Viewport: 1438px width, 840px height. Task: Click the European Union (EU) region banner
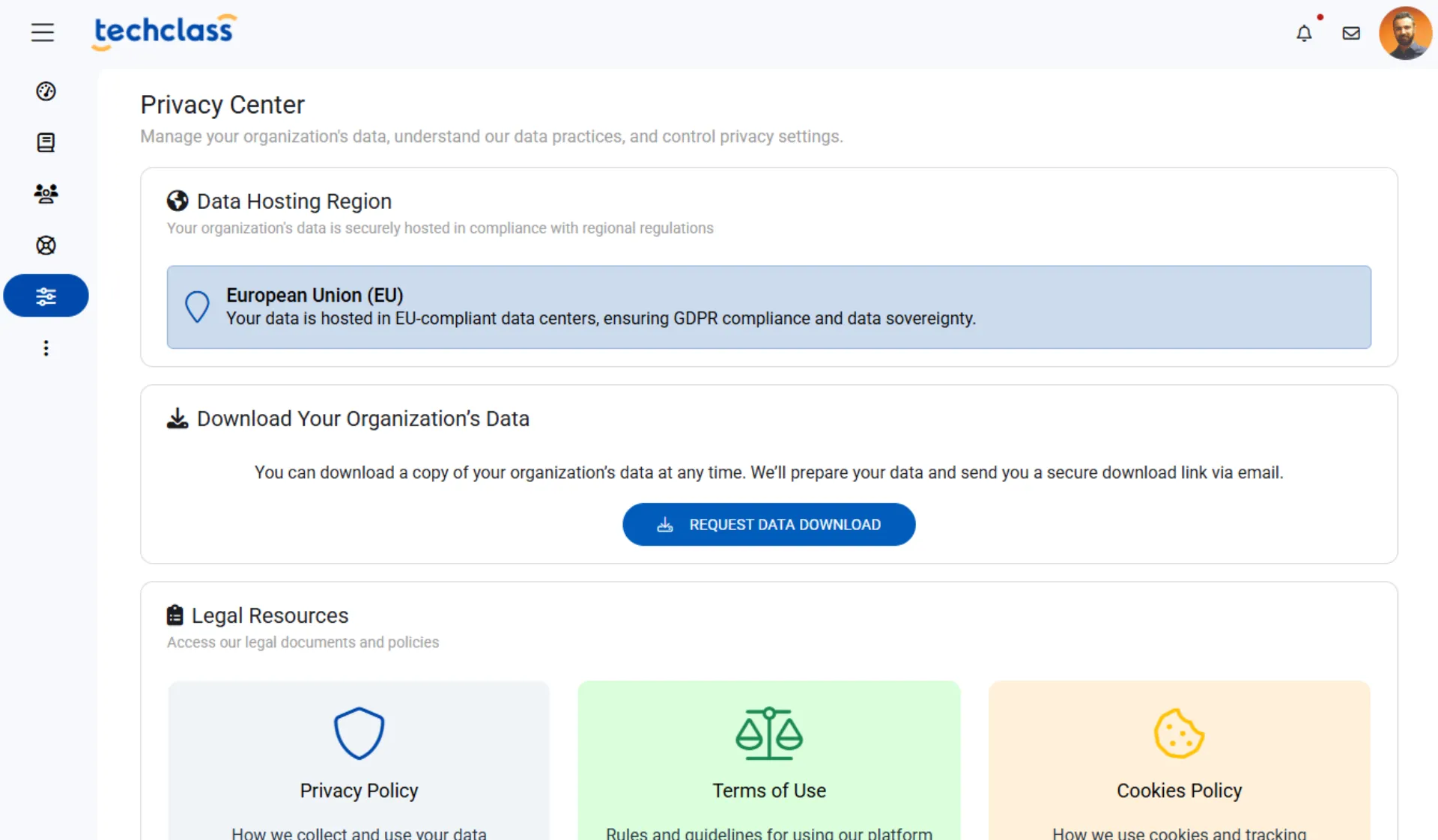768,307
